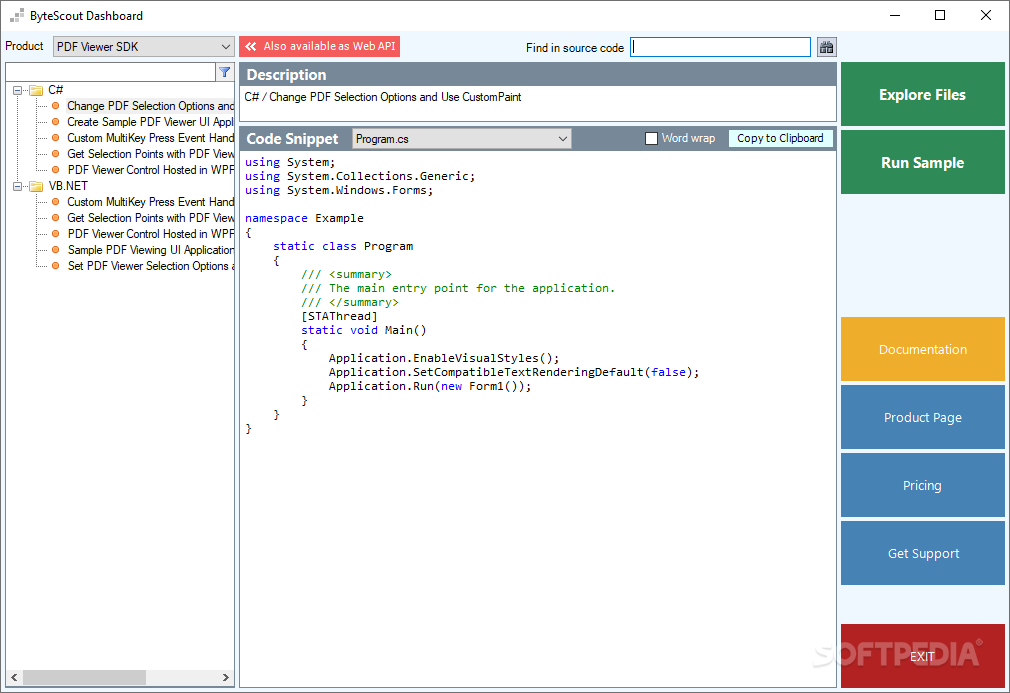Open the Pricing tile
The image size is (1010, 693).
tap(922, 485)
